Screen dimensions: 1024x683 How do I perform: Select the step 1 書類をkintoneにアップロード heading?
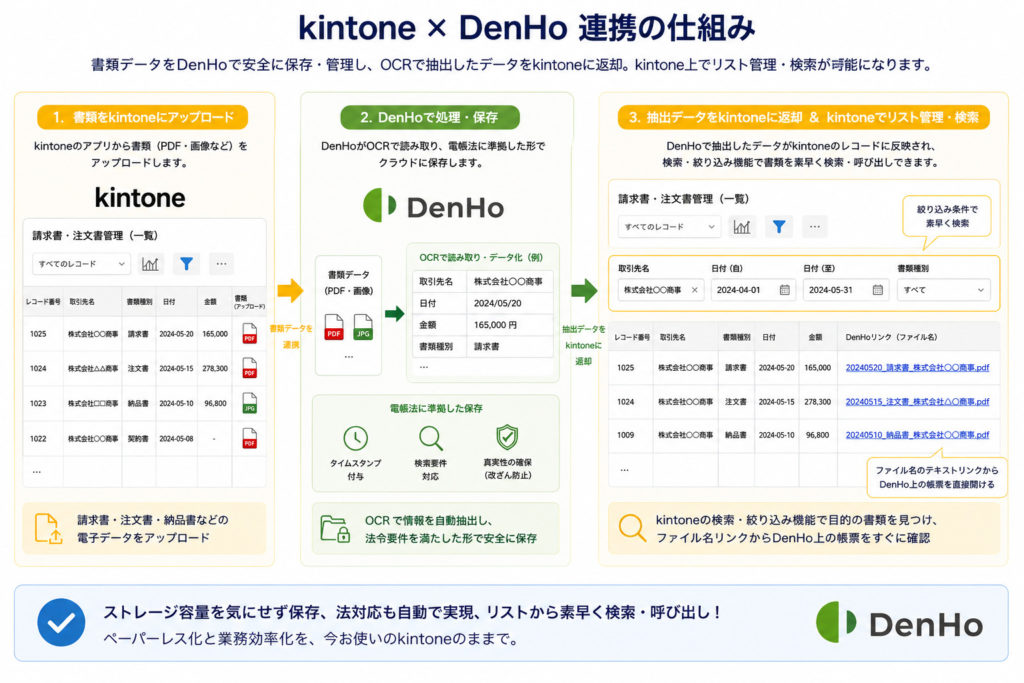tap(143, 118)
